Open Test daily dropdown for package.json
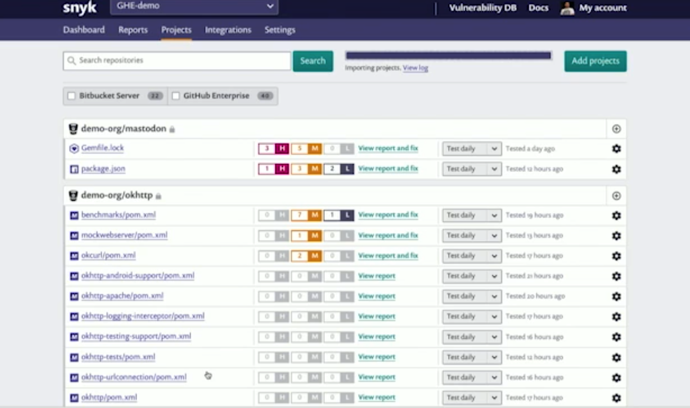This screenshot has width=690, height=408. click(x=472, y=169)
